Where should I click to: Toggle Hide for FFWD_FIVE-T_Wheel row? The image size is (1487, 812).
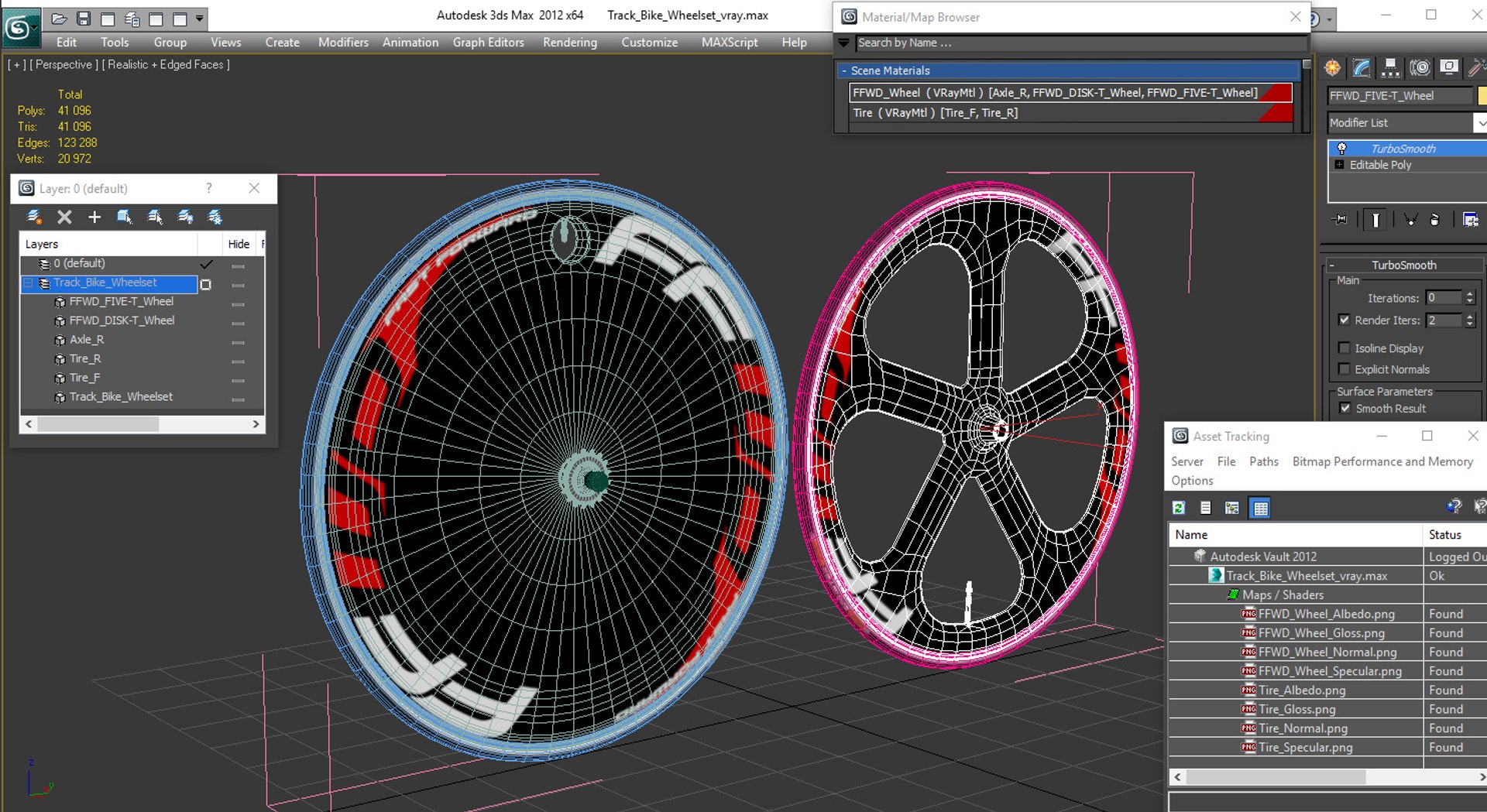point(238,304)
